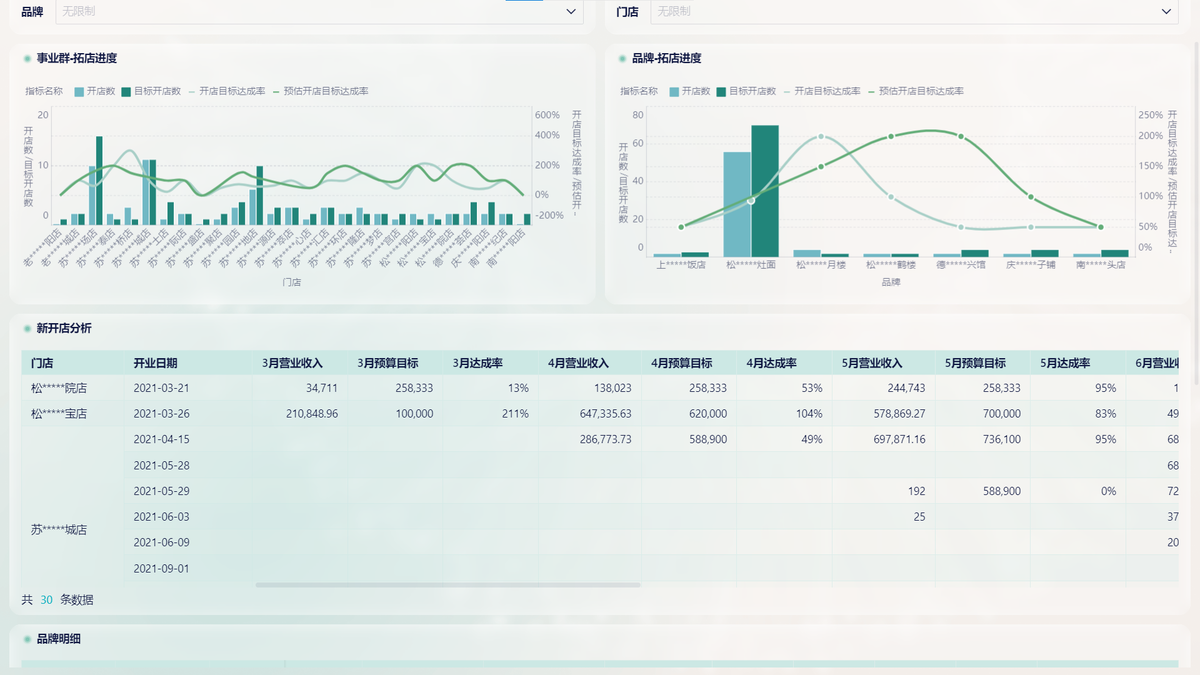Toggle 目标开店数 legend in 品牌-拓店进度 chart
The width and height of the screenshot is (1200, 675).
[752, 91]
